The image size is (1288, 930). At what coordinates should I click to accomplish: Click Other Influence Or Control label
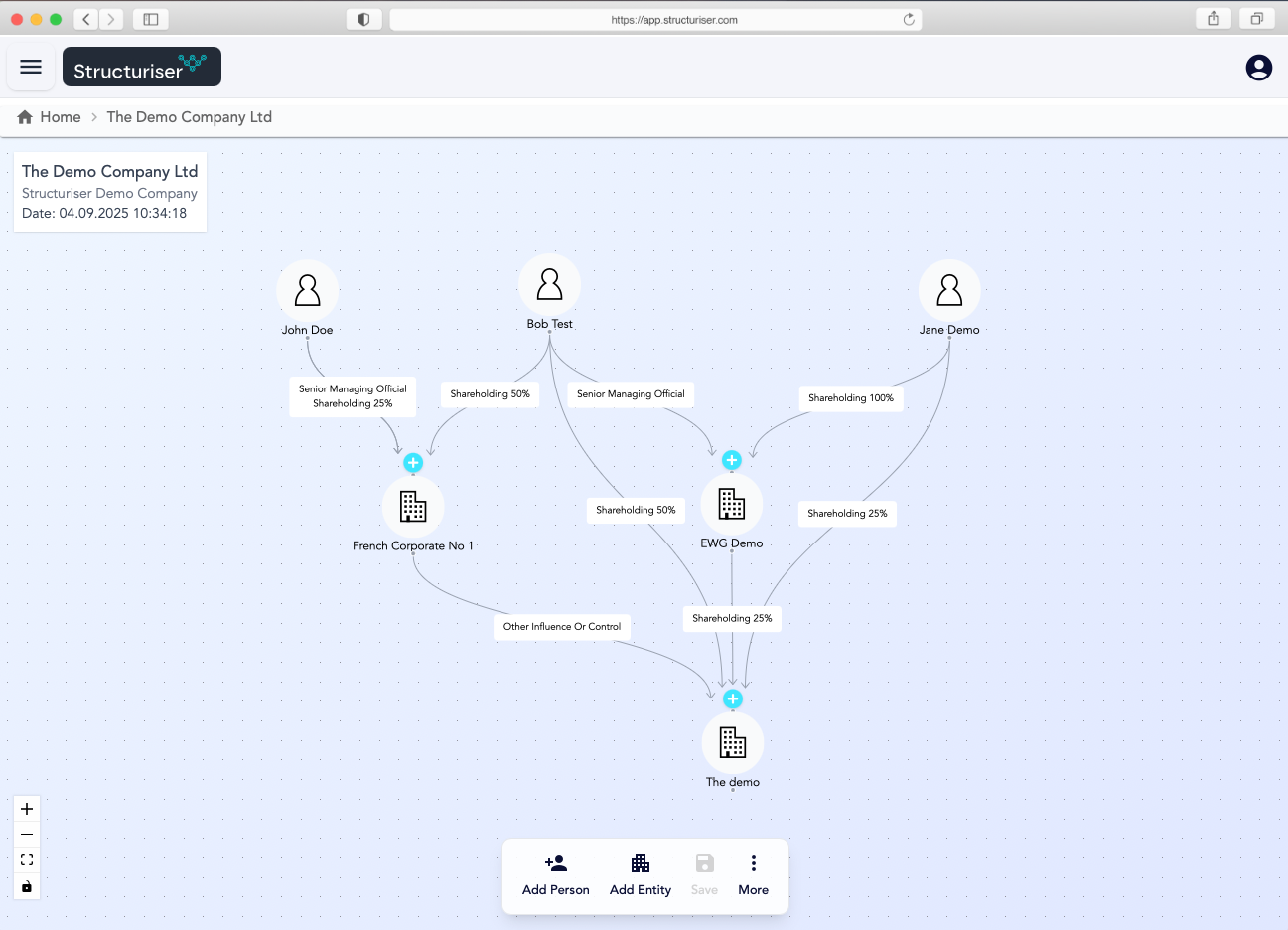(x=562, y=627)
